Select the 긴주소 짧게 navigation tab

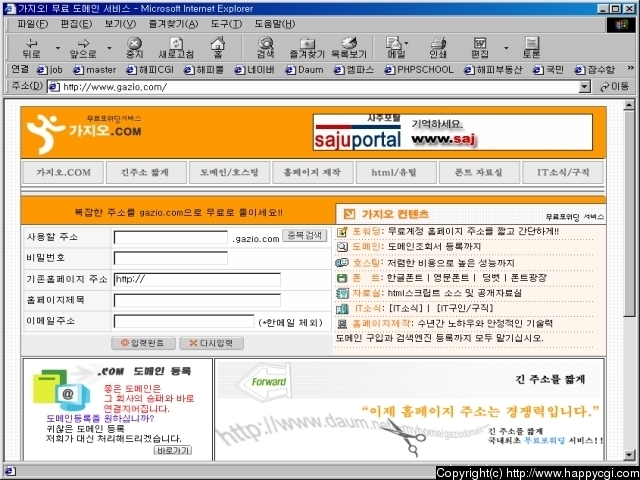[x=146, y=172]
